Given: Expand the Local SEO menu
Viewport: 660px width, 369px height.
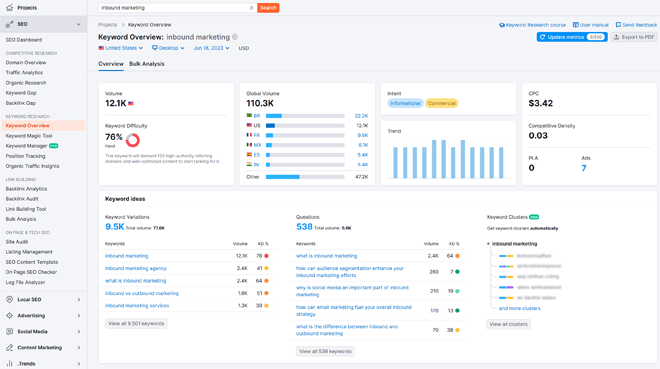Looking at the screenshot, I should click(79, 300).
